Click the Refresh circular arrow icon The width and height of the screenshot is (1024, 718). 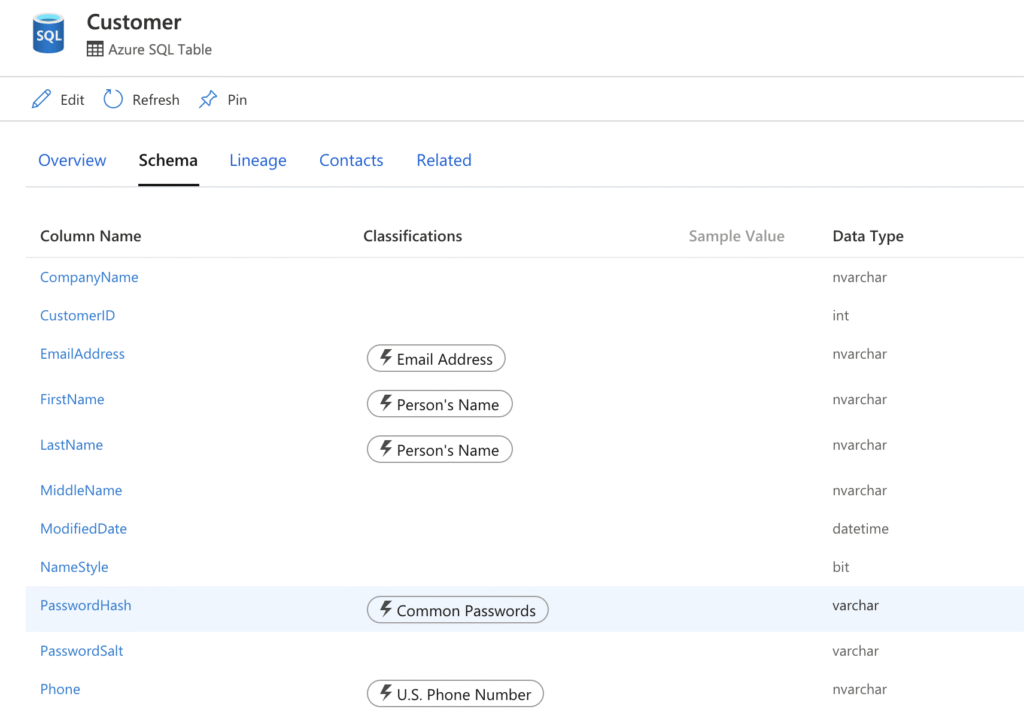(x=113, y=99)
